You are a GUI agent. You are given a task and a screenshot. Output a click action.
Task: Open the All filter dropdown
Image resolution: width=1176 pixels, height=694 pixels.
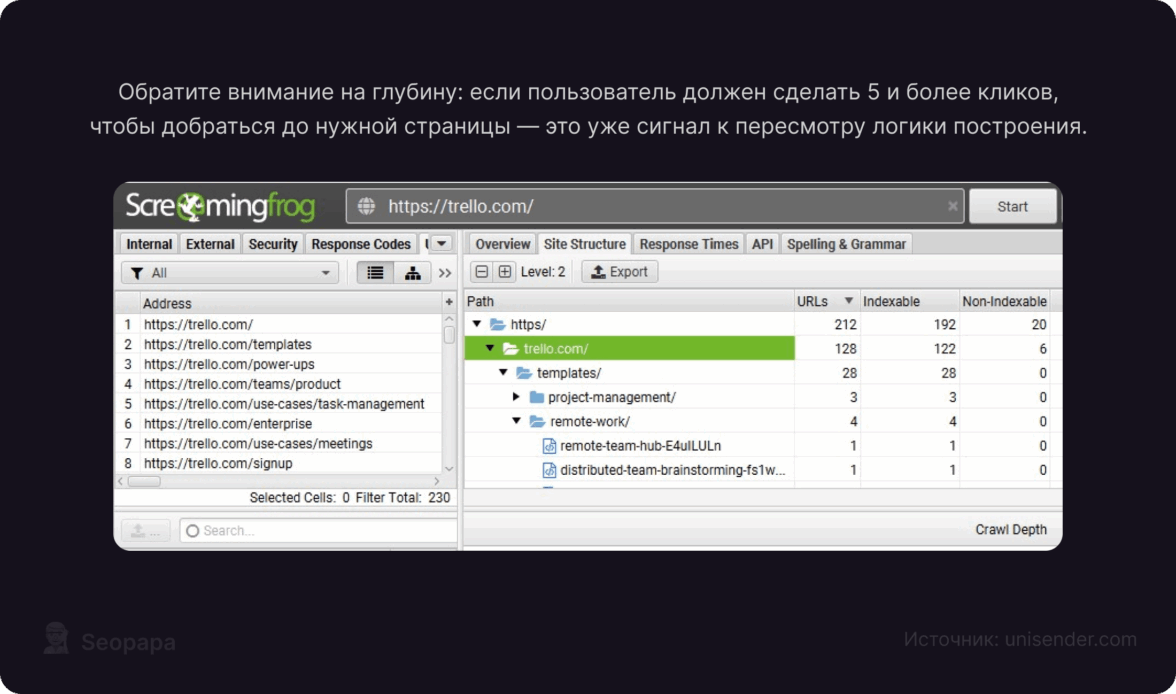pos(231,273)
